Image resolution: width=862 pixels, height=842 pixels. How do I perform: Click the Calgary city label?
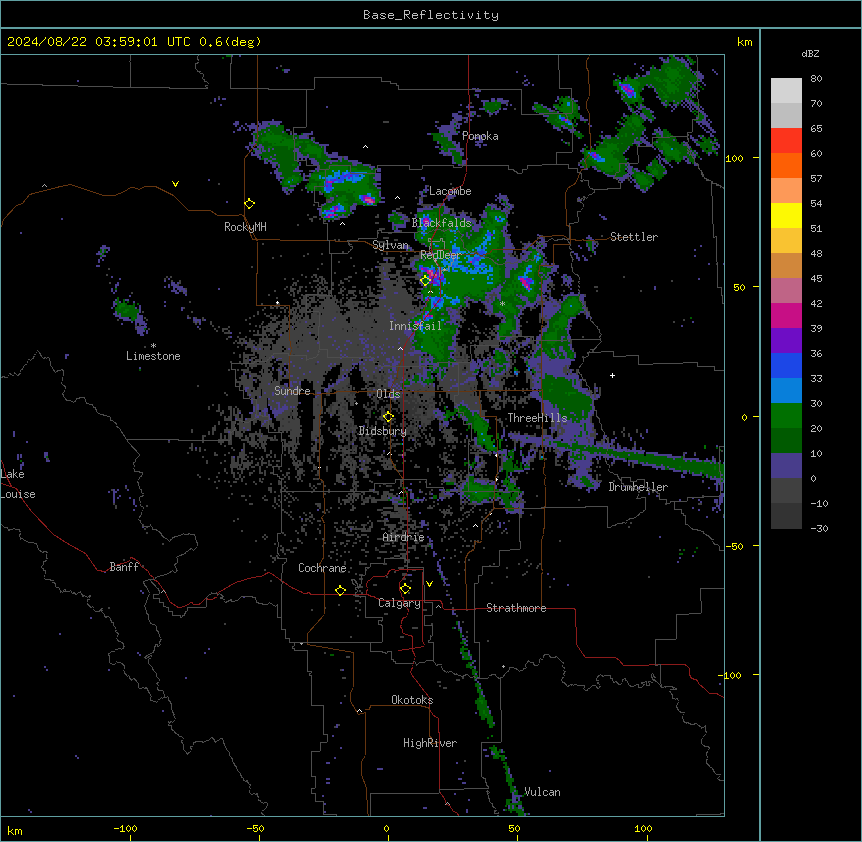399,603
